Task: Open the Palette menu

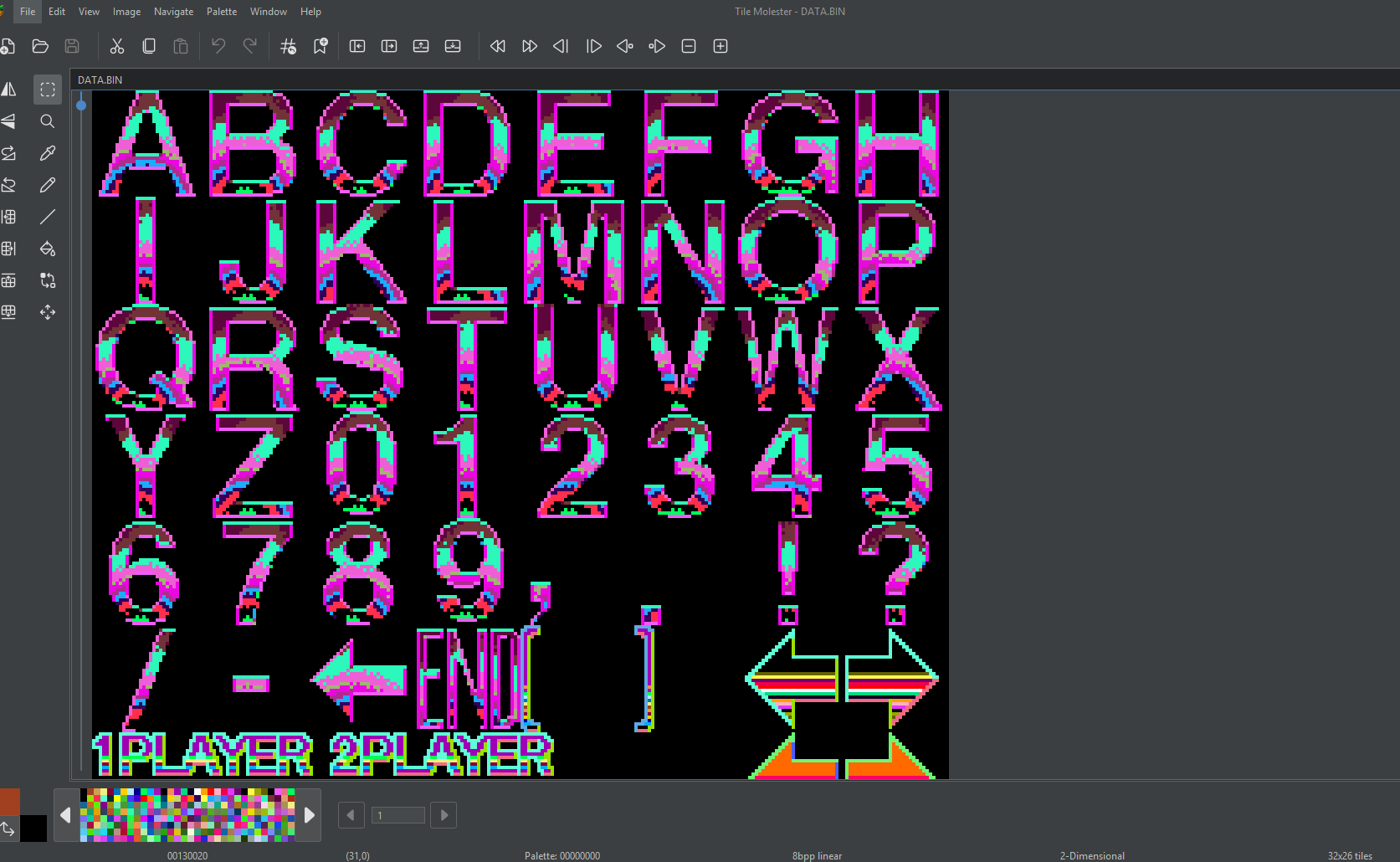Action: [x=222, y=12]
